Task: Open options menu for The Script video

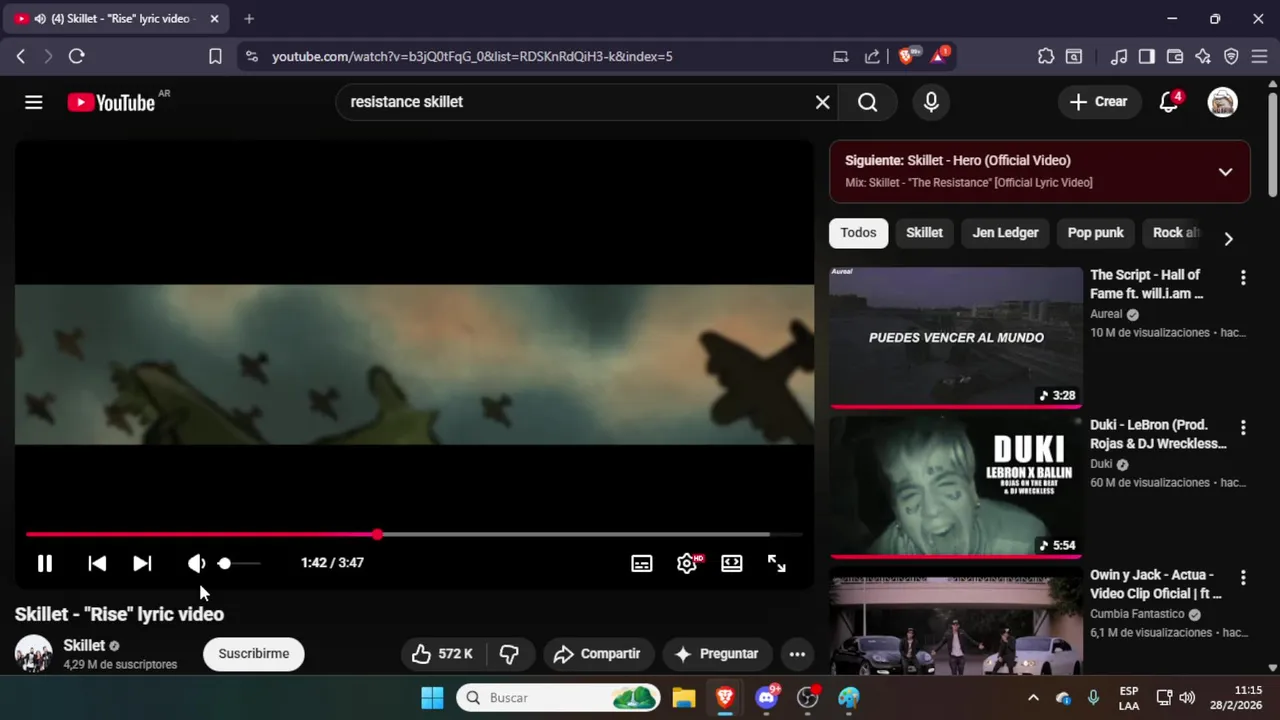Action: pyautogui.click(x=1243, y=278)
